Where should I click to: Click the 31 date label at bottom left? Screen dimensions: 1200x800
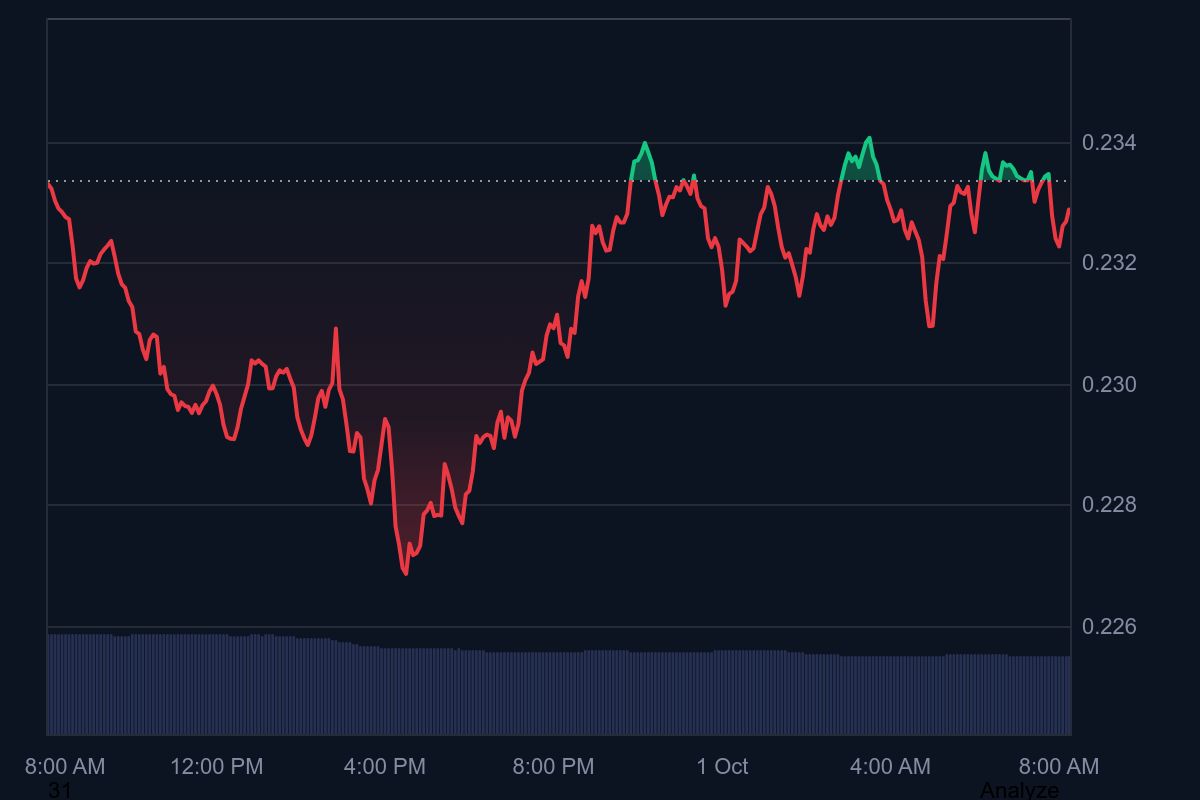pos(60,790)
